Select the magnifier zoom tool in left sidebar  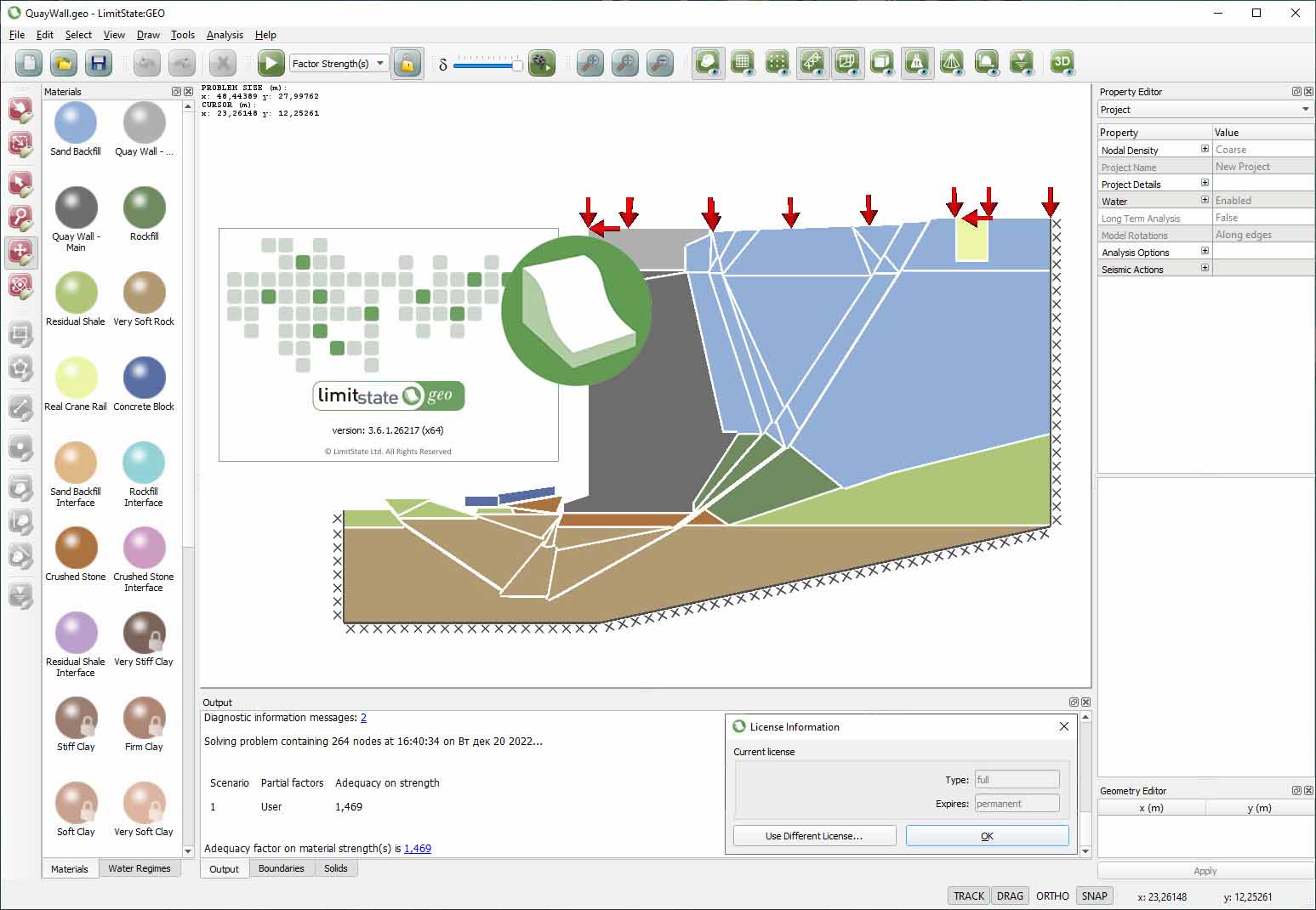point(20,218)
